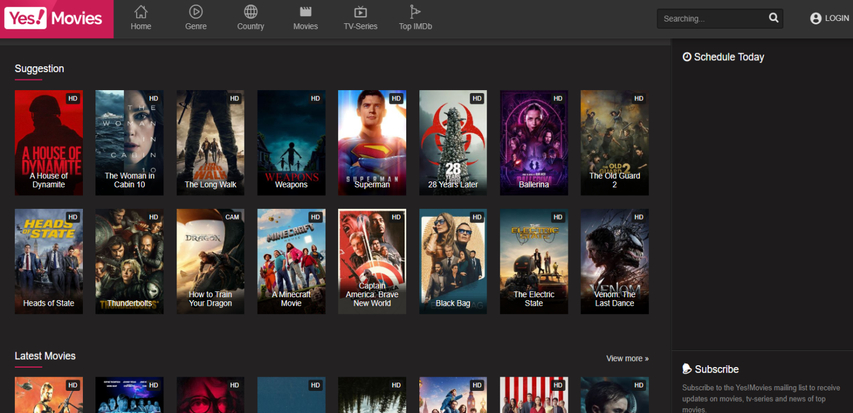
Task: Go to the TV-Series menu label
Action: [x=360, y=26]
